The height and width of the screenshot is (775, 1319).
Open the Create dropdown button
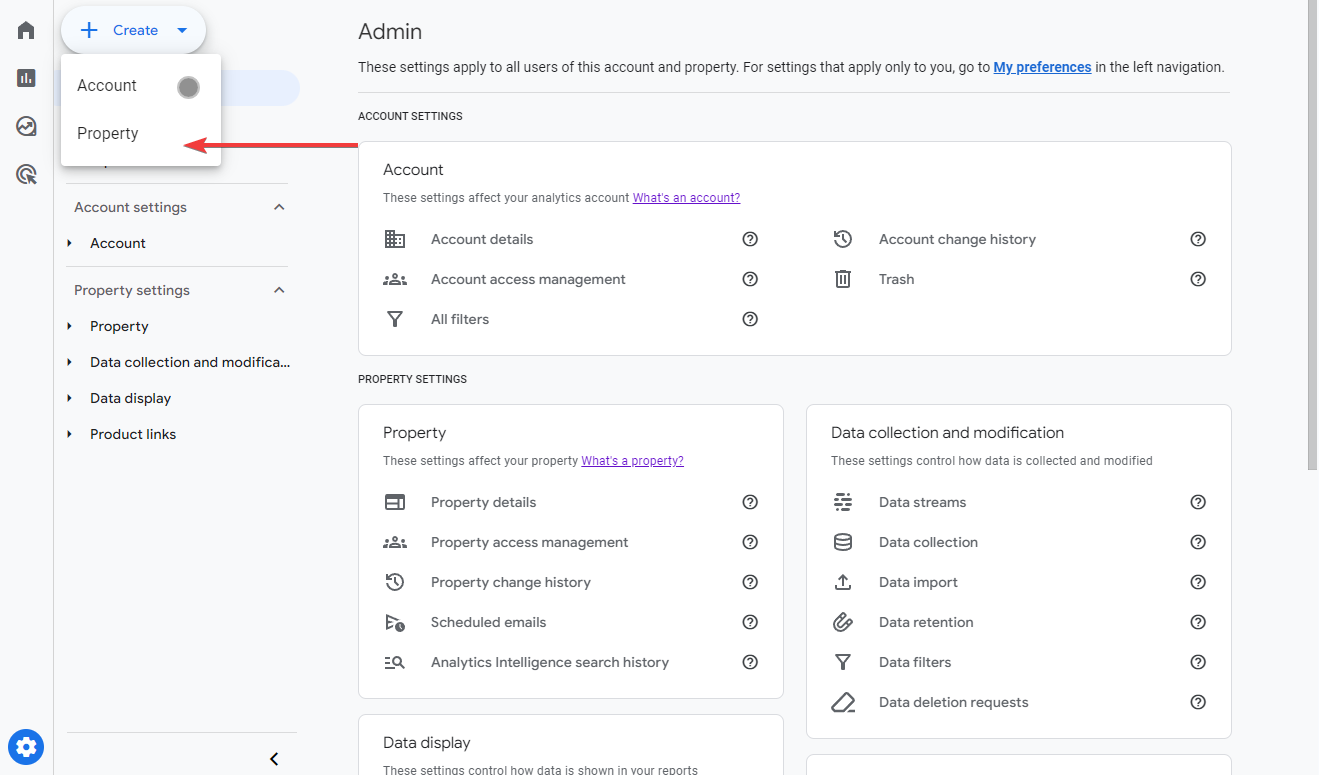(134, 30)
